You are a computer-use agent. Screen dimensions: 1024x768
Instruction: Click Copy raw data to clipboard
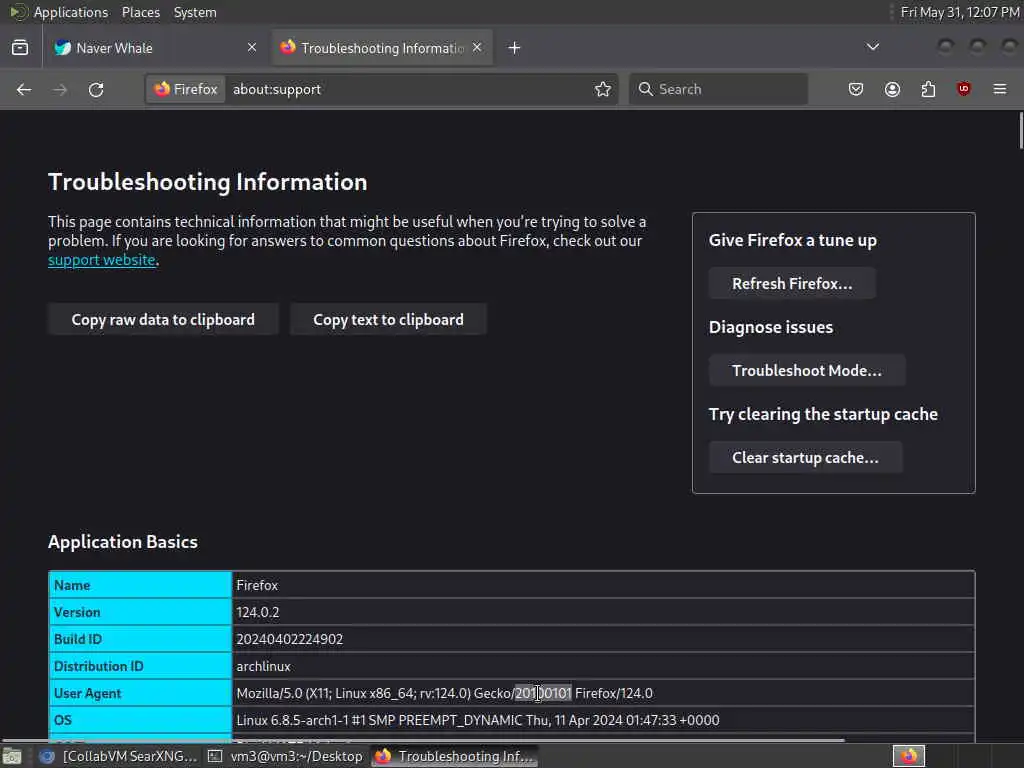[163, 319]
